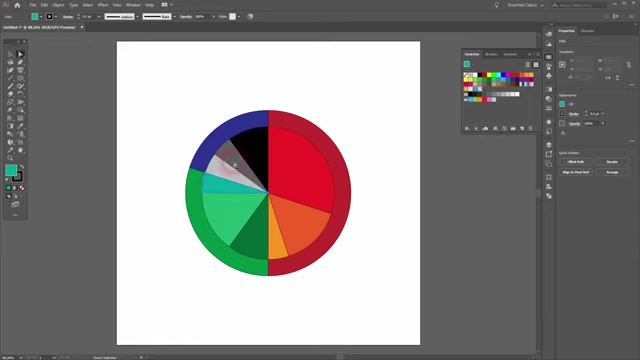
Task: Open the Swatches panel icon in dock
Action: pos(549,57)
